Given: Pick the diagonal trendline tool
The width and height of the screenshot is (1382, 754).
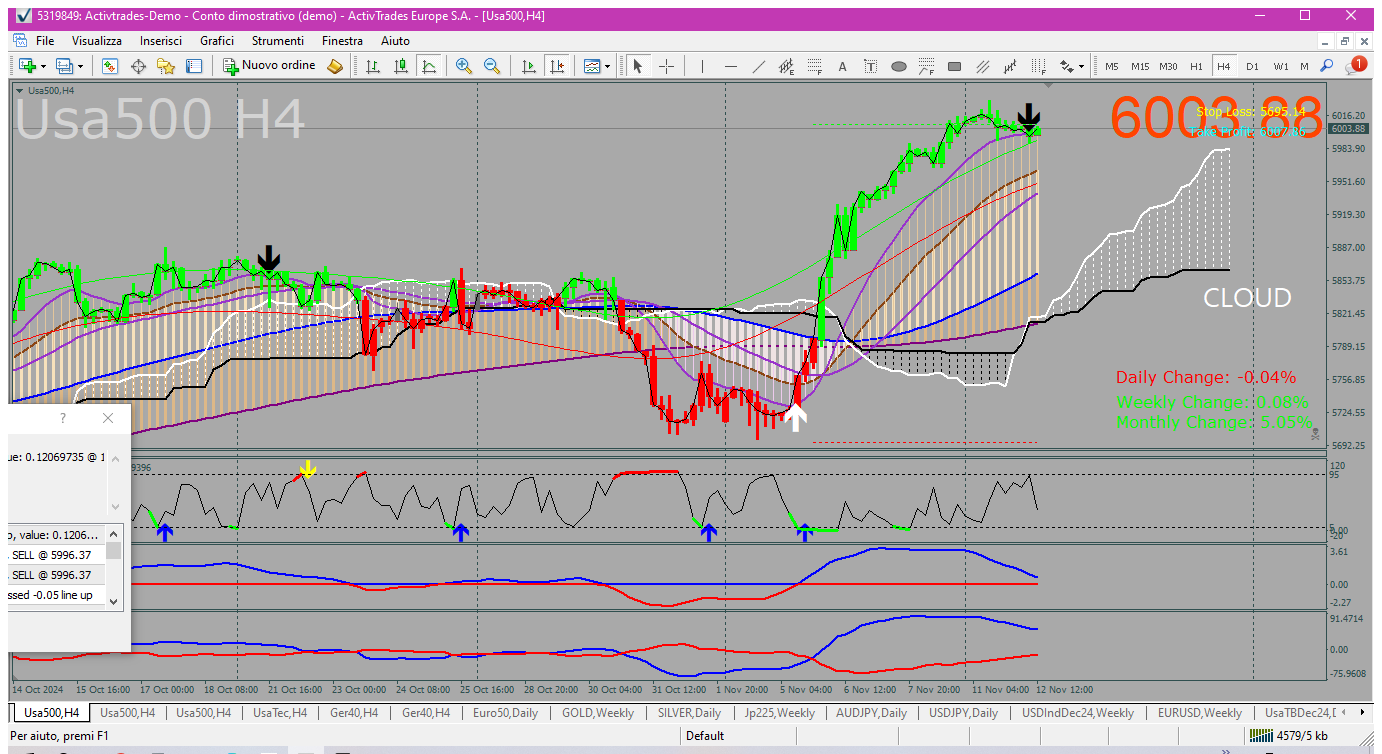Looking at the screenshot, I should [x=759, y=66].
